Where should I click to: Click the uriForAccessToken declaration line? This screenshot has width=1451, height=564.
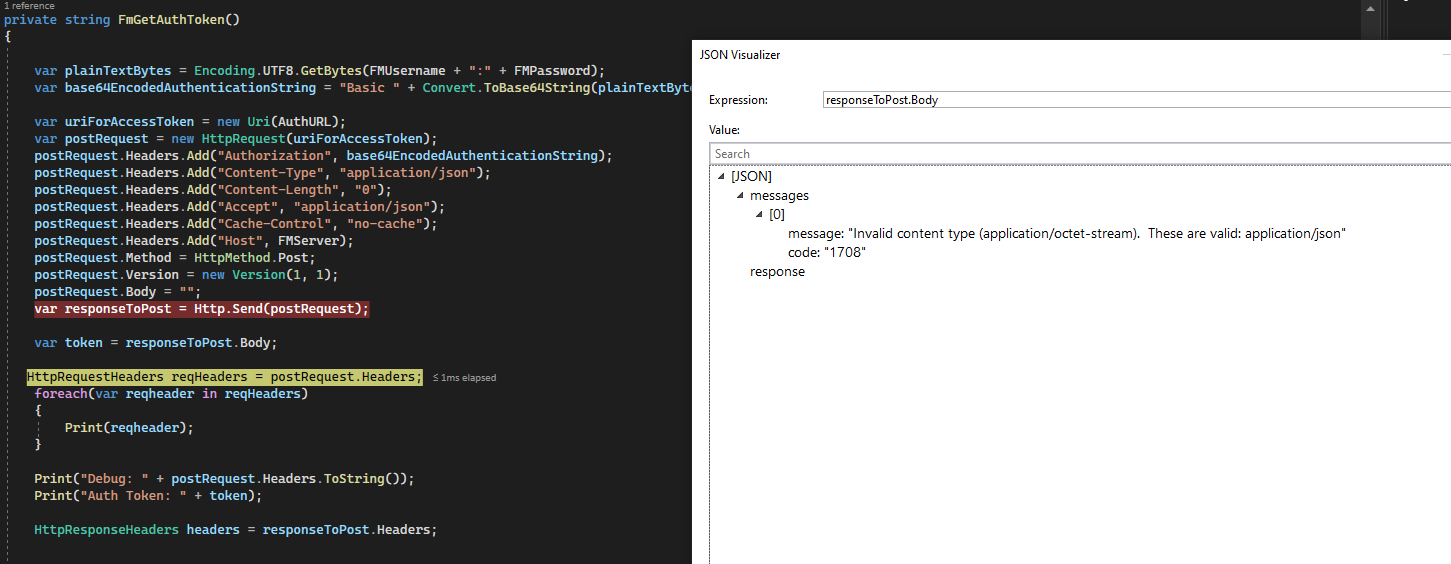click(190, 122)
